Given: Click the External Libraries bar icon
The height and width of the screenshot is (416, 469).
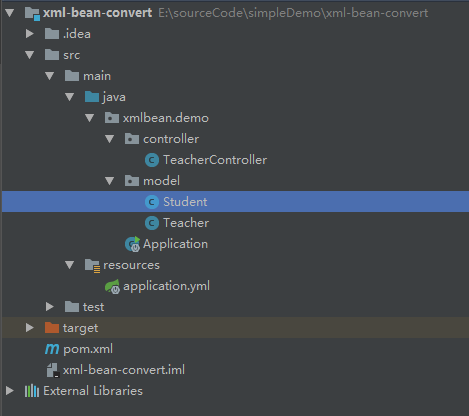Looking at the screenshot, I should click(32, 391).
